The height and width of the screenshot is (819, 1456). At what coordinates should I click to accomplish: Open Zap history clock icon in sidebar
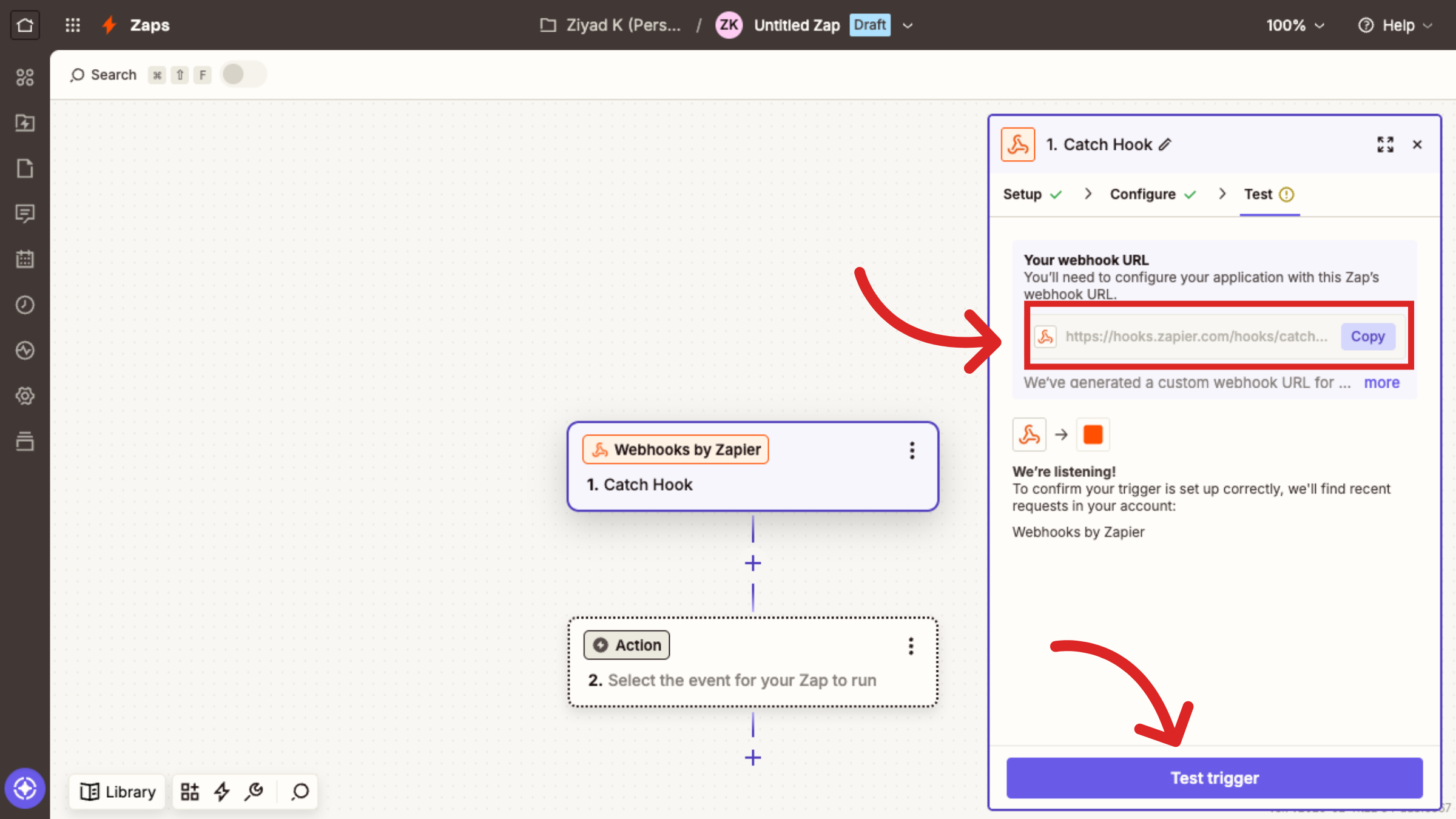click(25, 305)
